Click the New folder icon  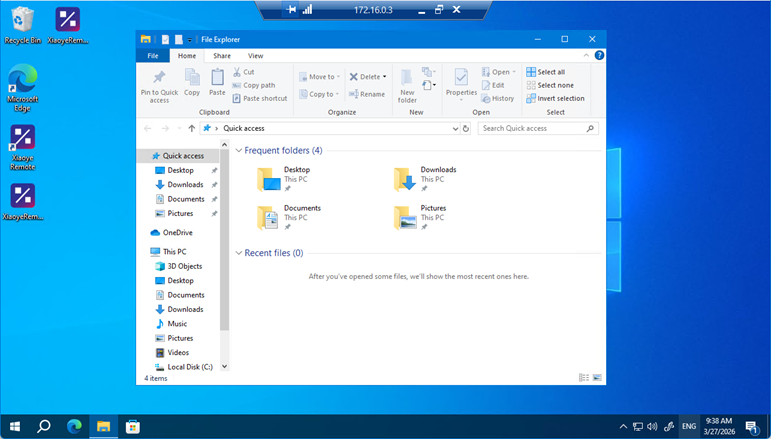point(407,79)
